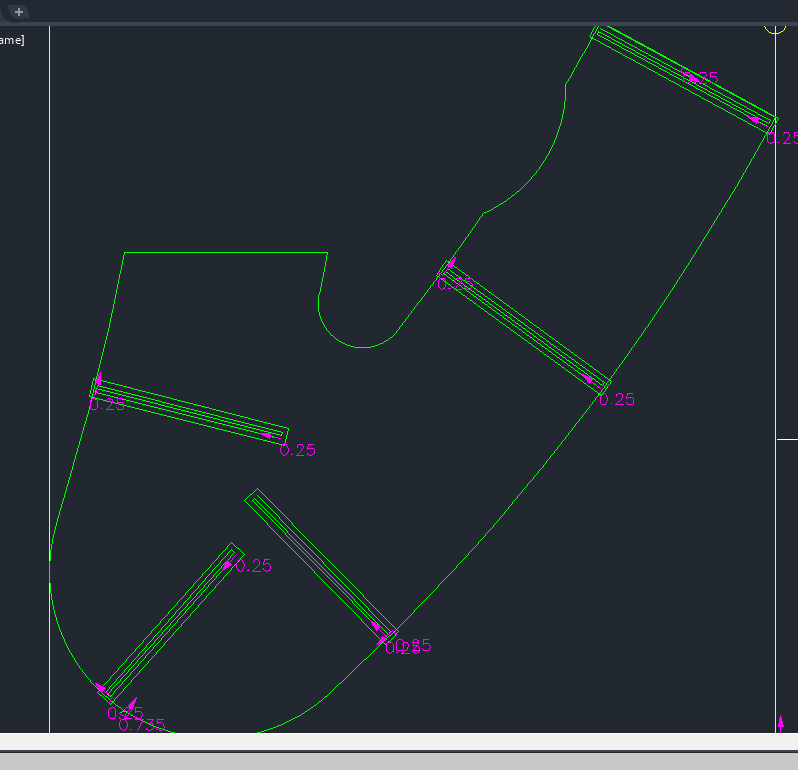Select the upper-right slanted slot rectangle
The image size is (798, 770).
(684, 75)
